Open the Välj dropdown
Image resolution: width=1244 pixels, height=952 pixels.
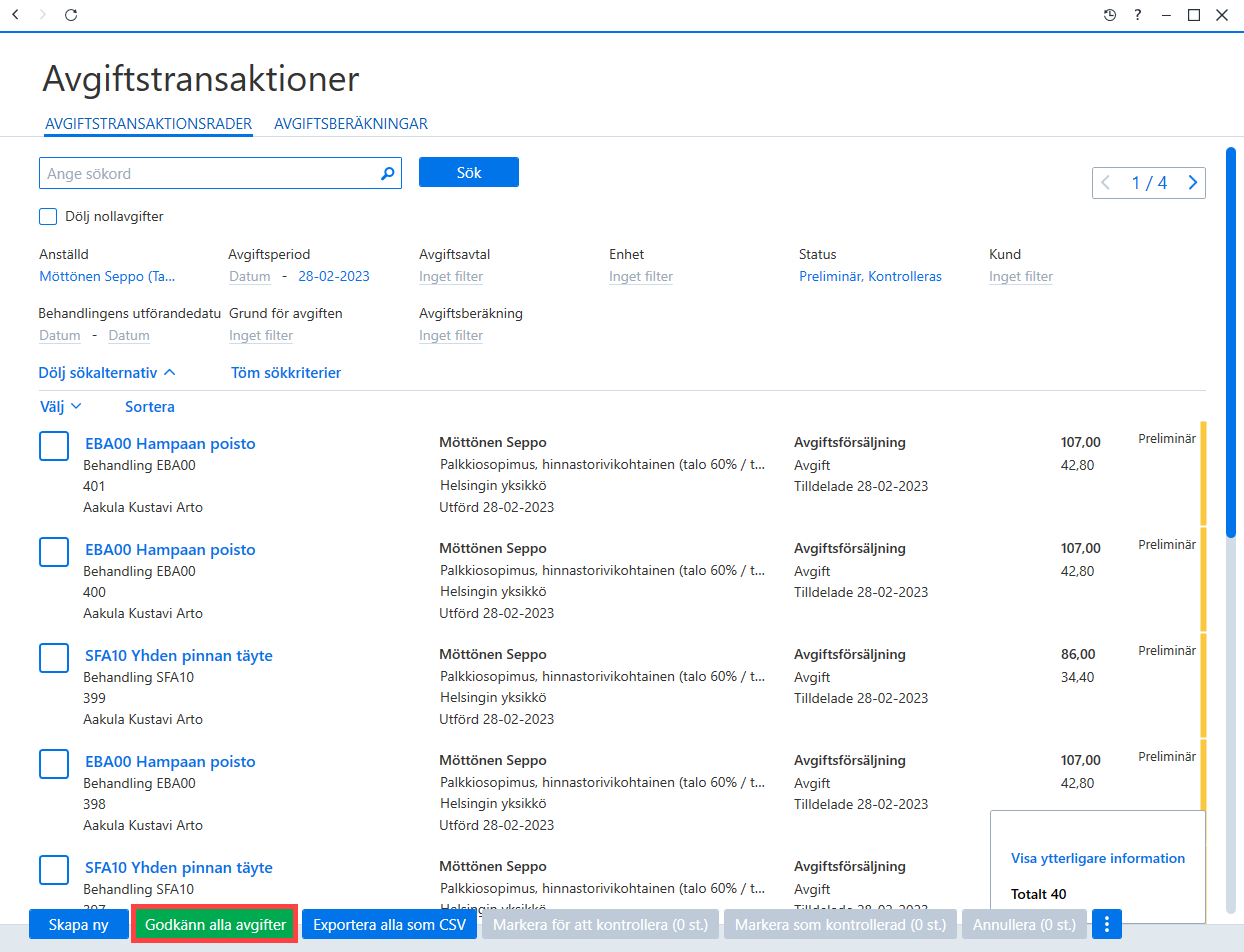60,407
